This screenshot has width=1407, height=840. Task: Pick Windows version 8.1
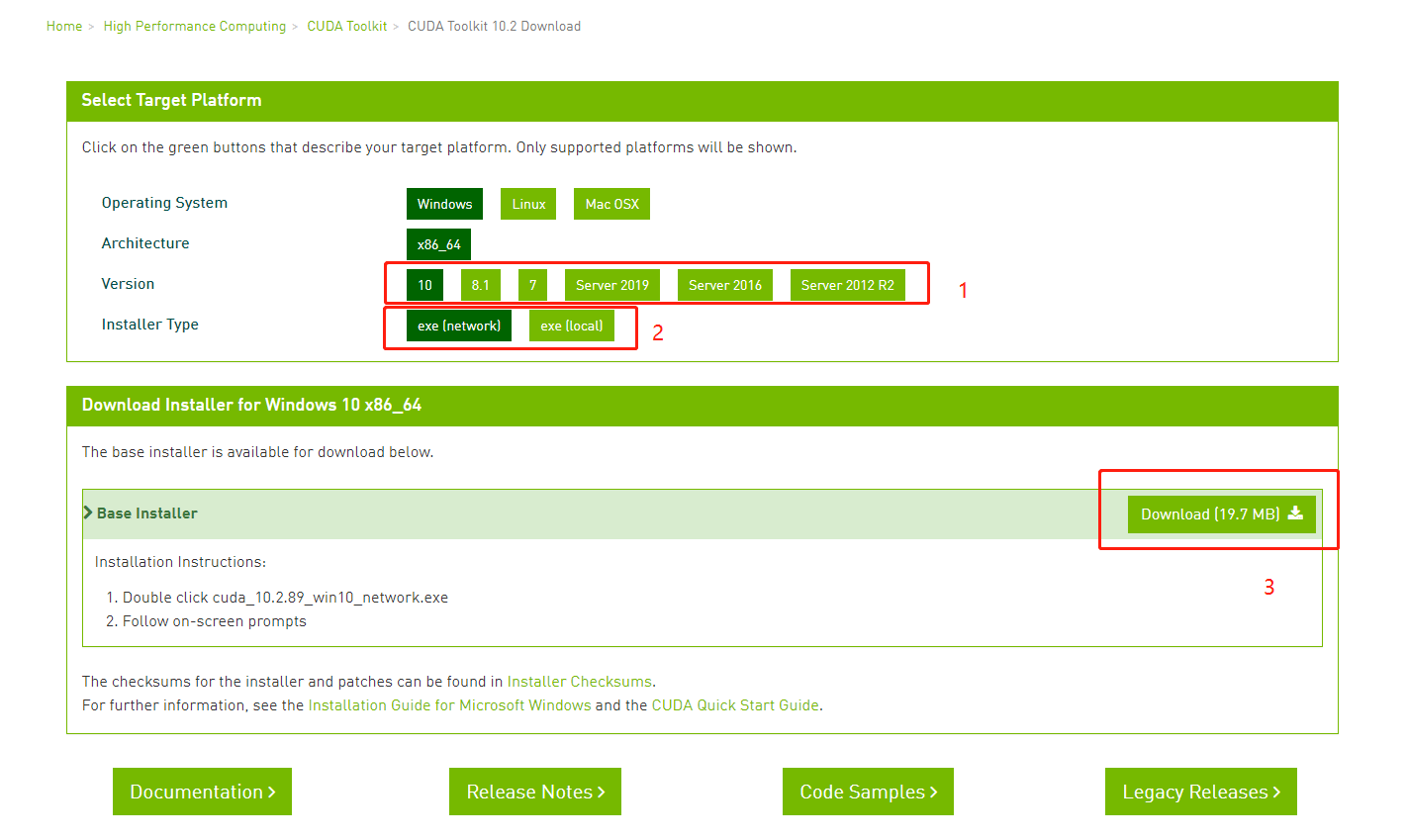click(481, 285)
